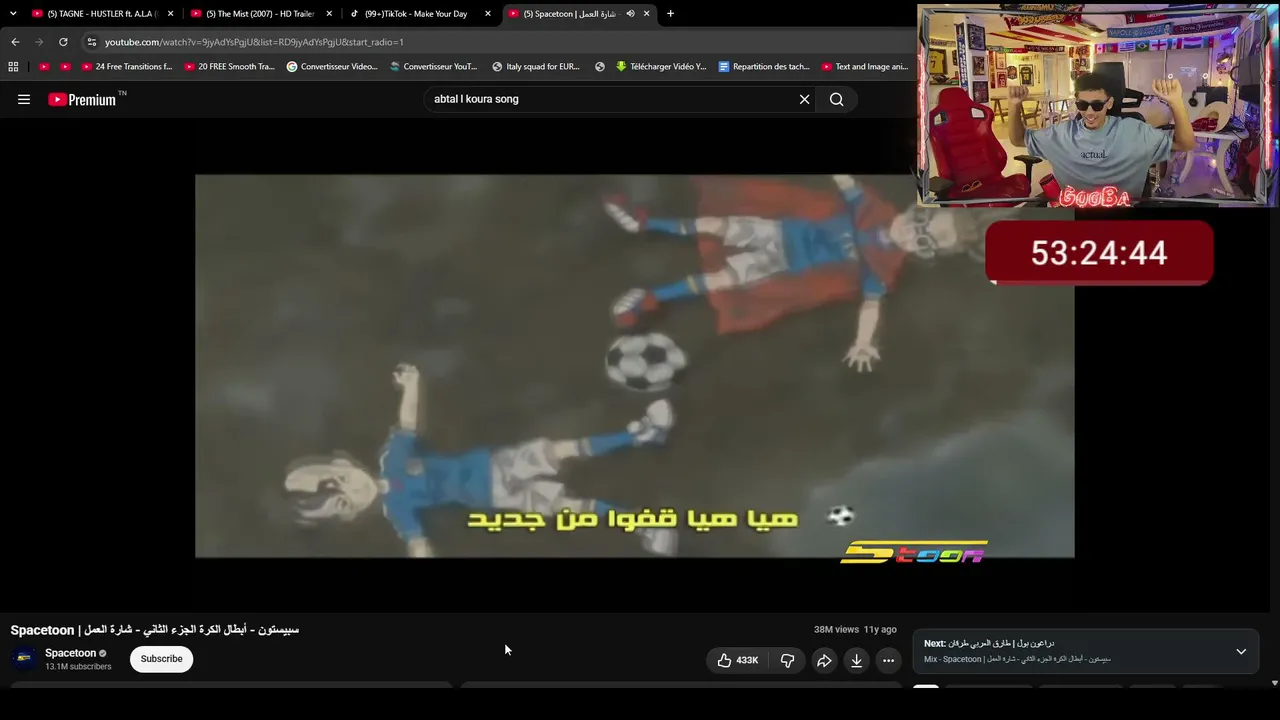Screen dimensions: 1280x720
Task: Reload the current page
Action: click(63, 42)
